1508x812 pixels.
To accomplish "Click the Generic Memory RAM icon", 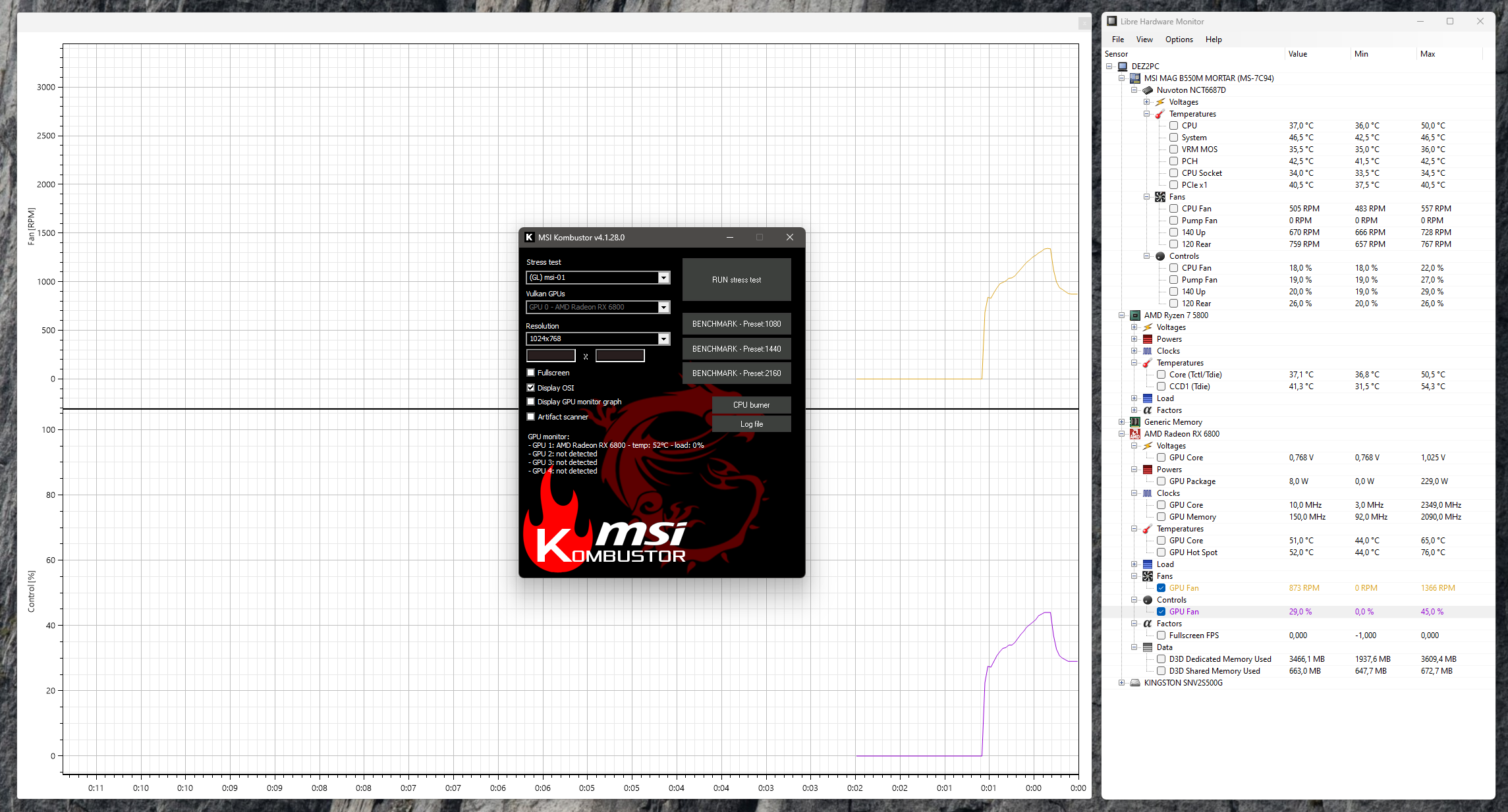I will [x=1135, y=422].
